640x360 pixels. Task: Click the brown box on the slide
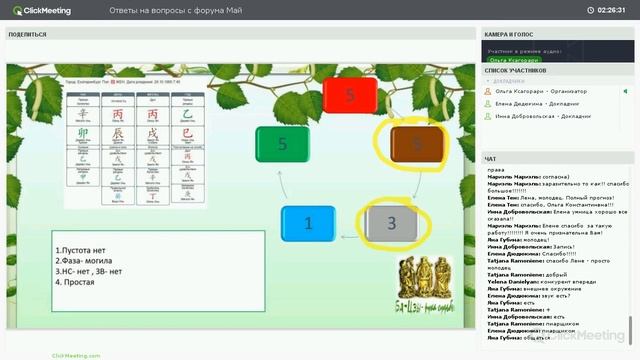(x=417, y=144)
